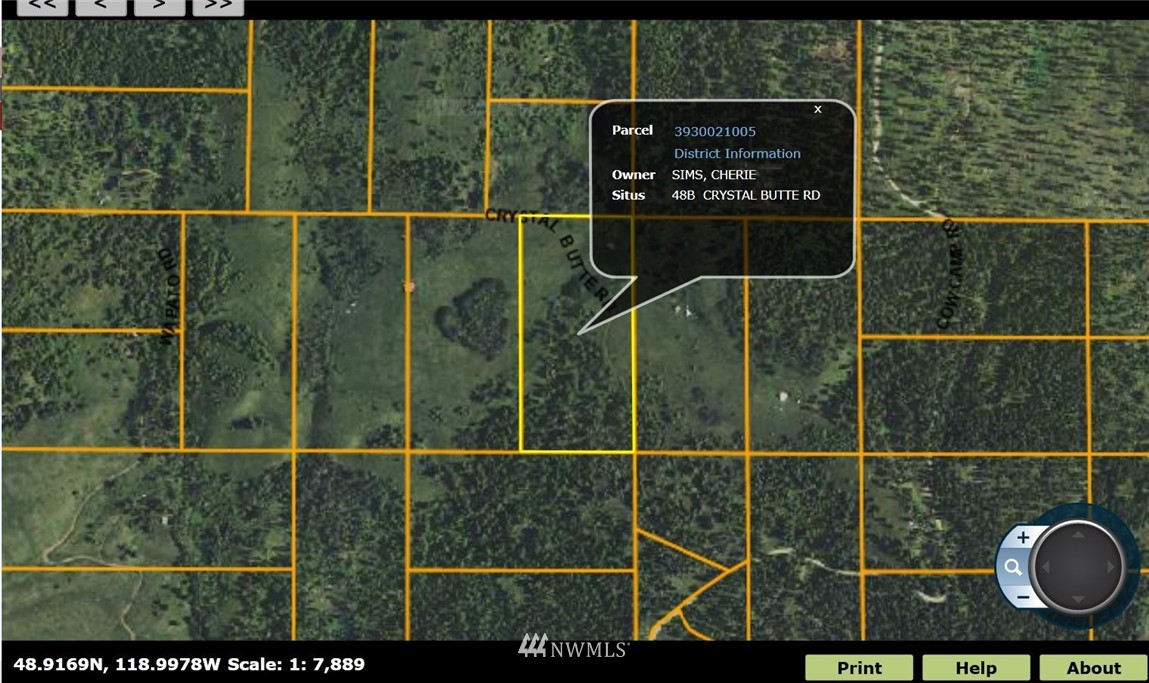Image resolution: width=1149 pixels, height=683 pixels.
Task: Click the Cow Camp Rd label
Action: click(x=950, y=272)
